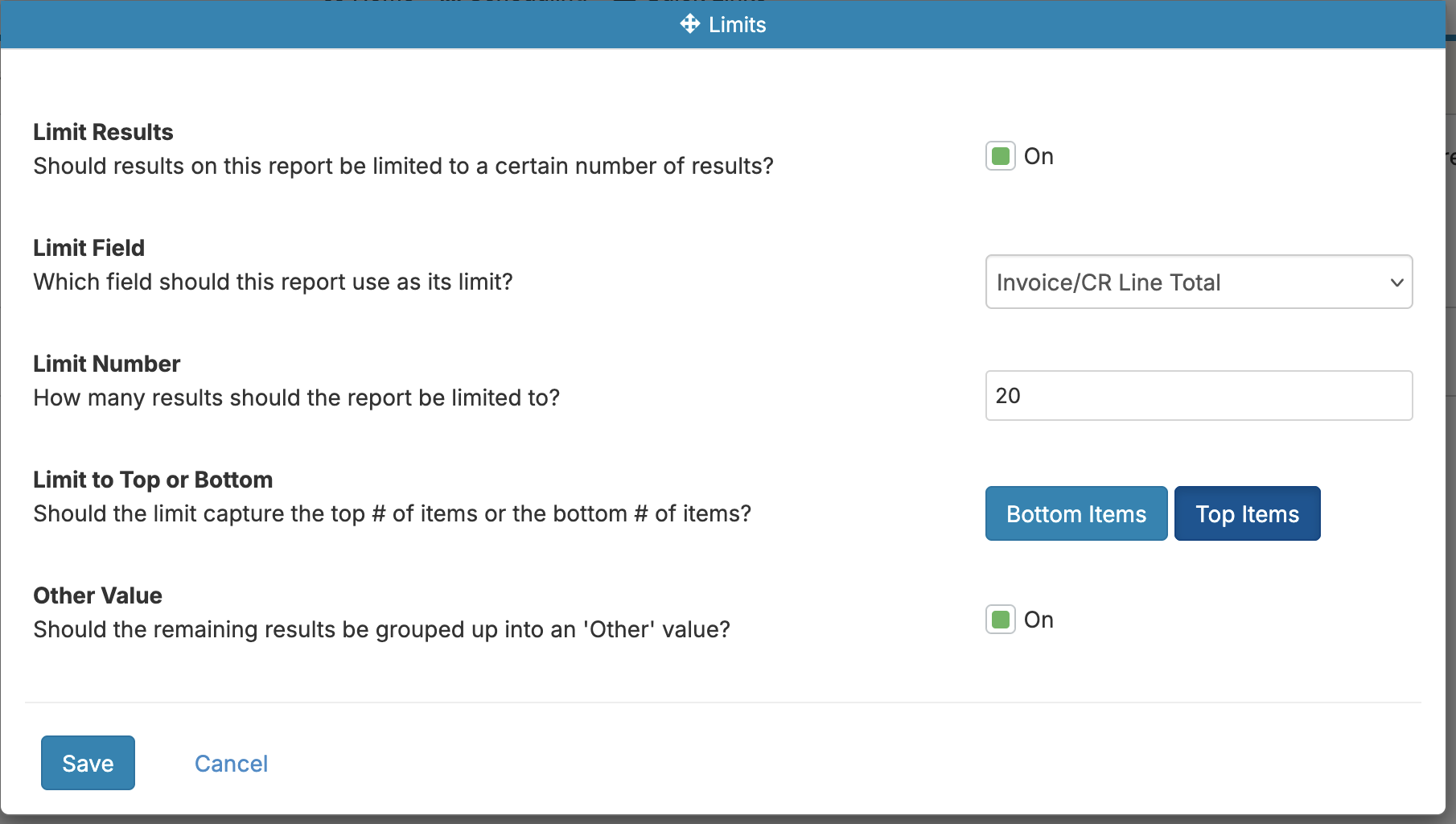The image size is (1456, 824).
Task: Click the Limit to Top or Bottom heading
Action: tap(153, 480)
